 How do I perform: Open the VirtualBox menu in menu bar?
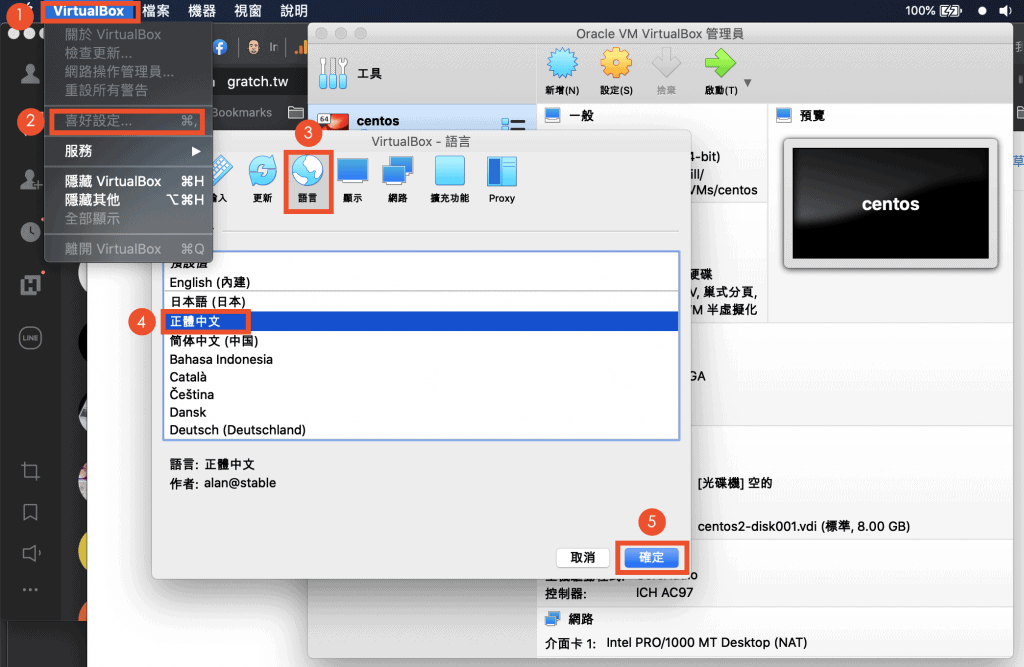(89, 11)
